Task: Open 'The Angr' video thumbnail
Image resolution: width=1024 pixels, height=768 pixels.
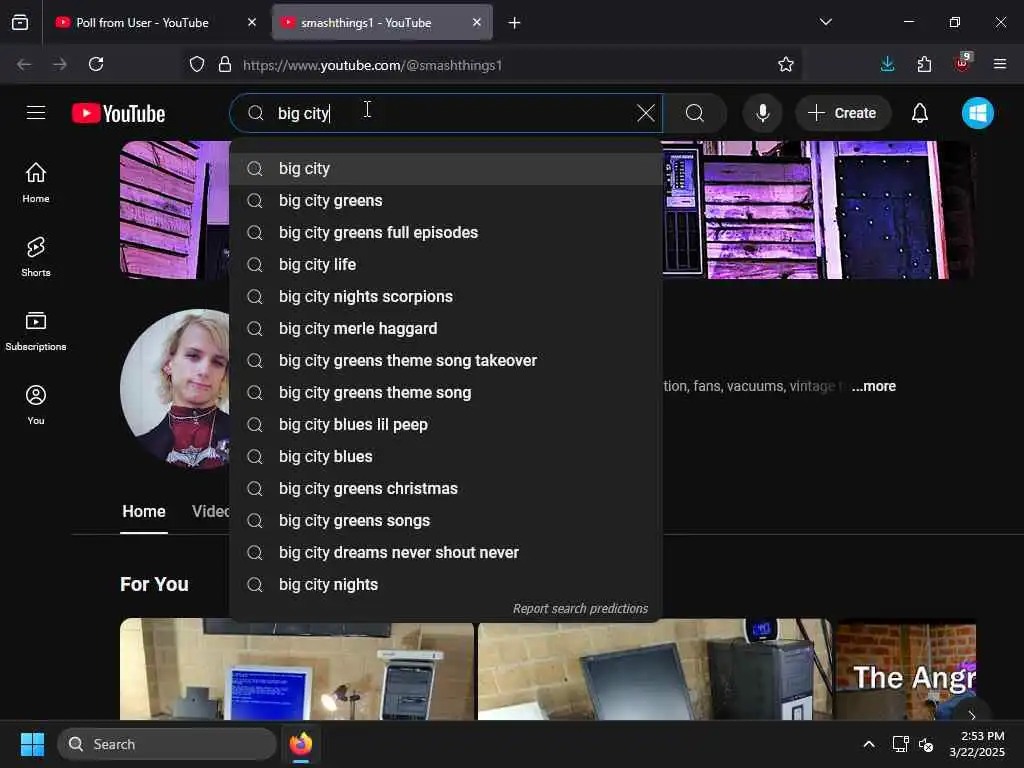Action: click(906, 669)
